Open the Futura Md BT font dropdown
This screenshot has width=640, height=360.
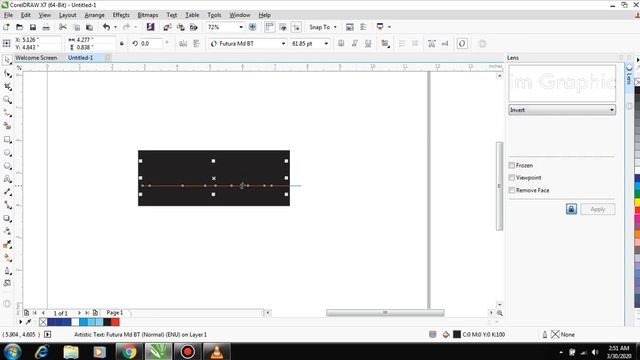283,44
